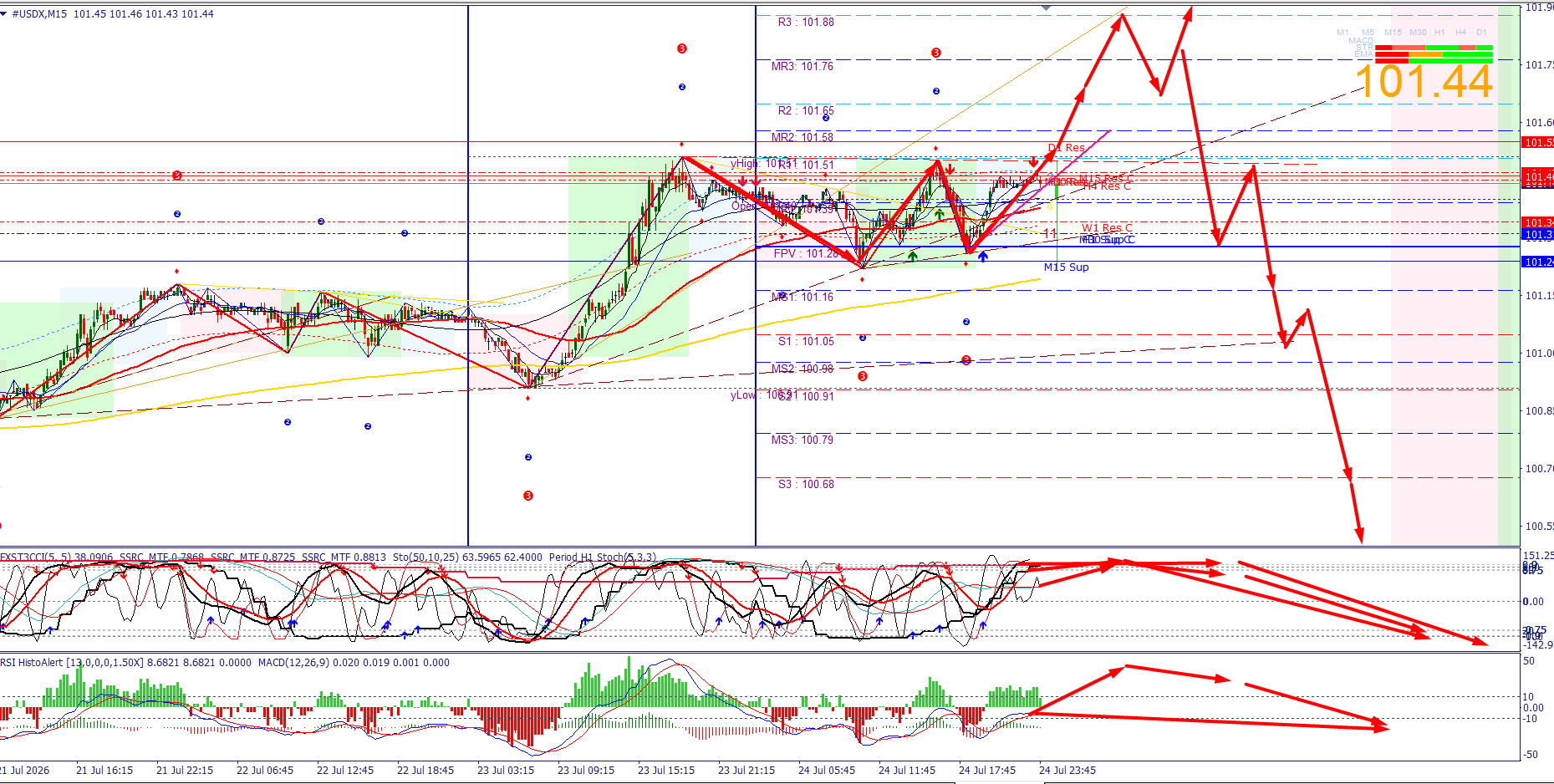Click the blue 101.24 price axis tag
The image size is (1554, 784).
[1537, 262]
